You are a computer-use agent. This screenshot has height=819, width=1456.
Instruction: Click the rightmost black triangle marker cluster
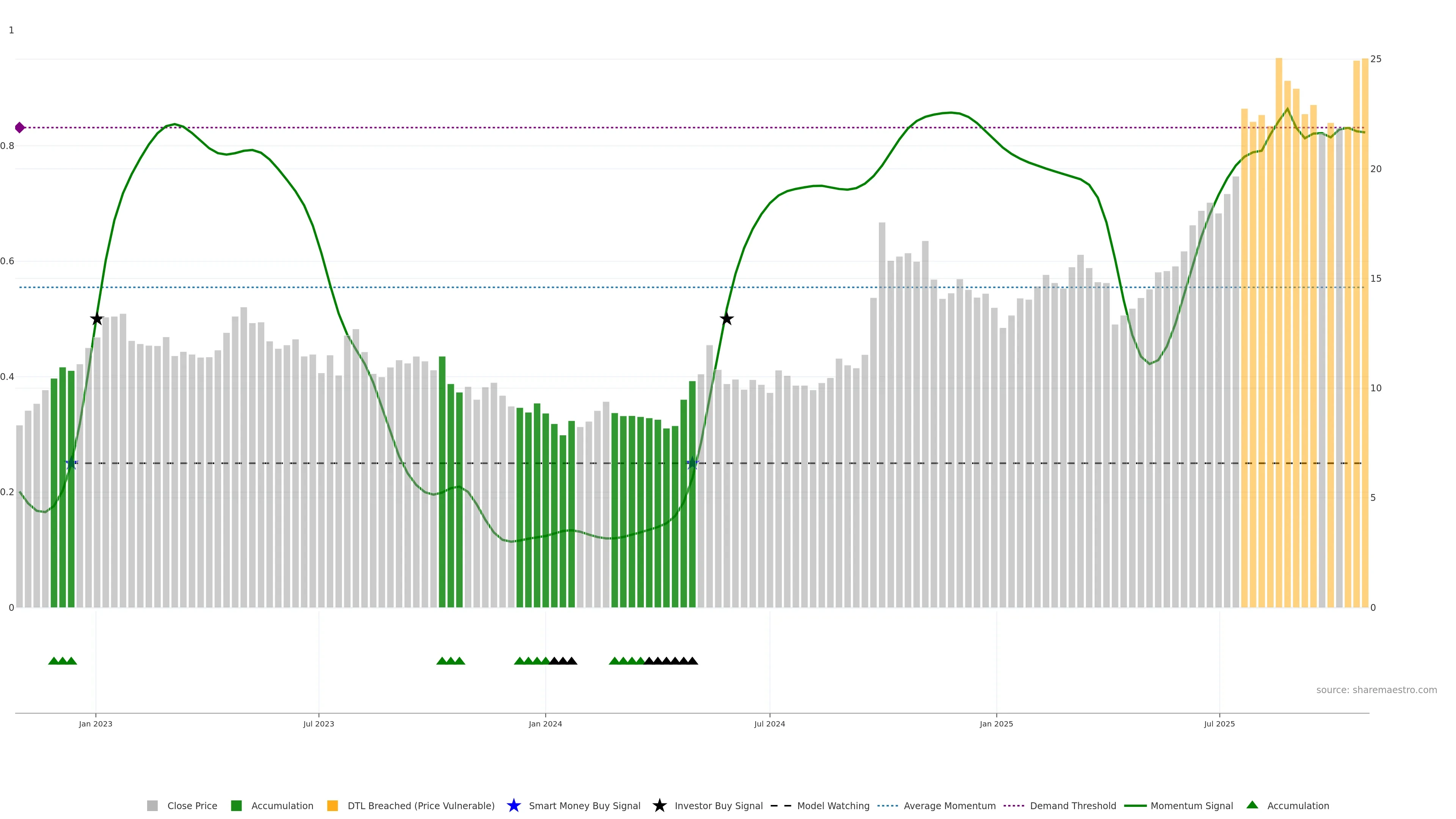[671, 661]
